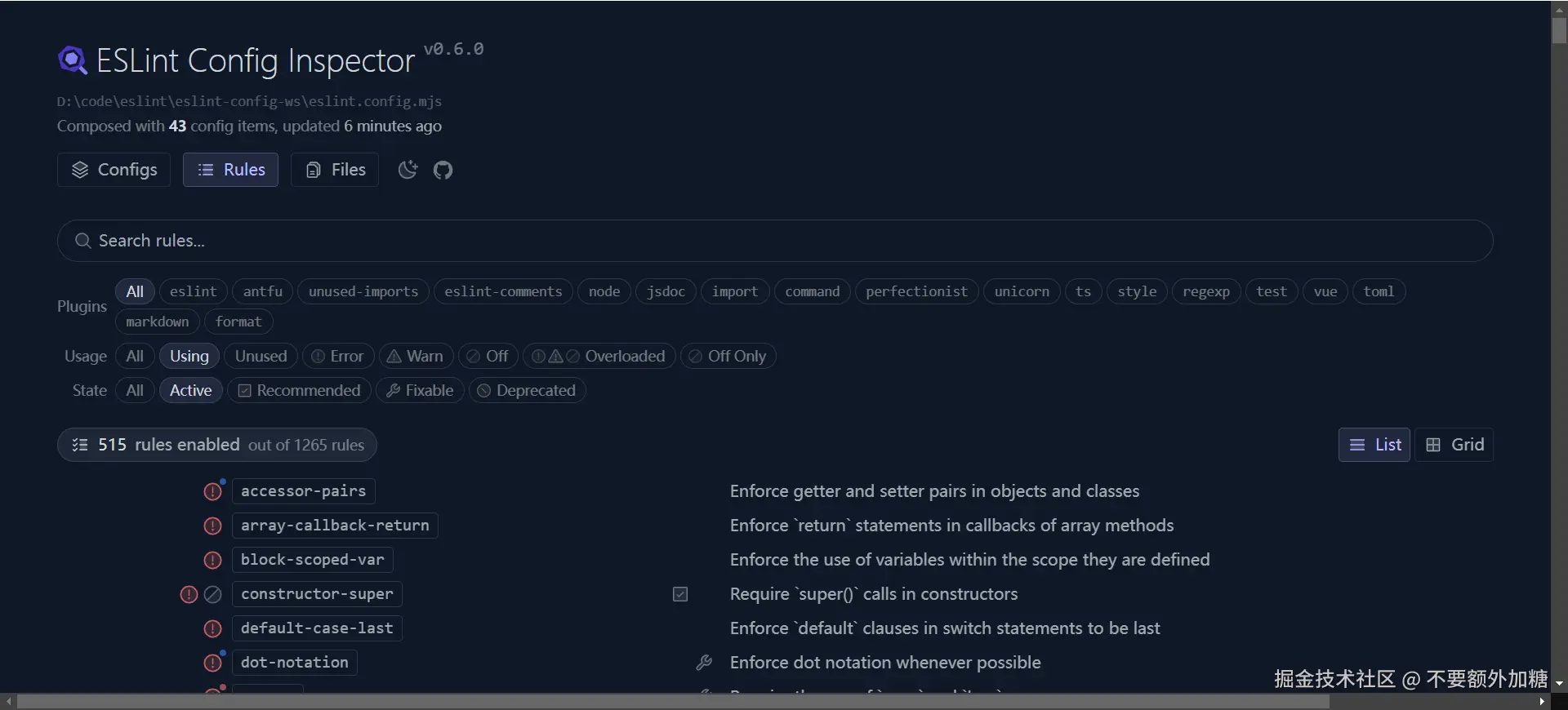
Task: Click the horizontal scrollbar right arrow
Action: (x=1542, y=701)
